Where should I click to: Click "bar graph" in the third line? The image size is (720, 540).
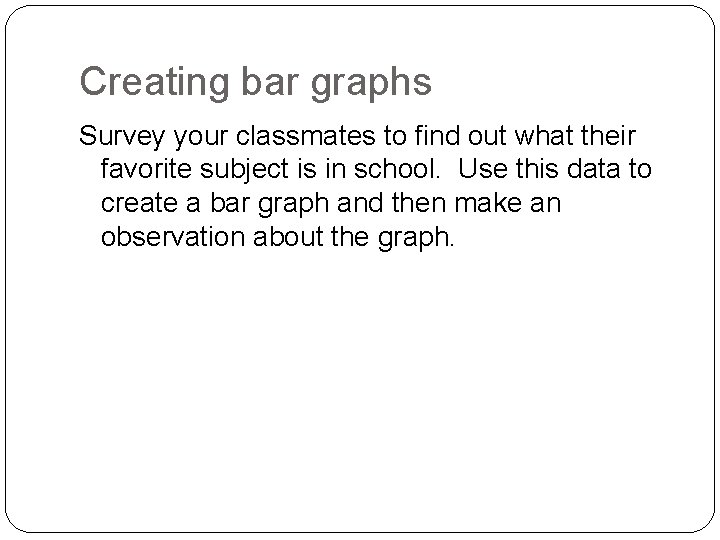270,205
